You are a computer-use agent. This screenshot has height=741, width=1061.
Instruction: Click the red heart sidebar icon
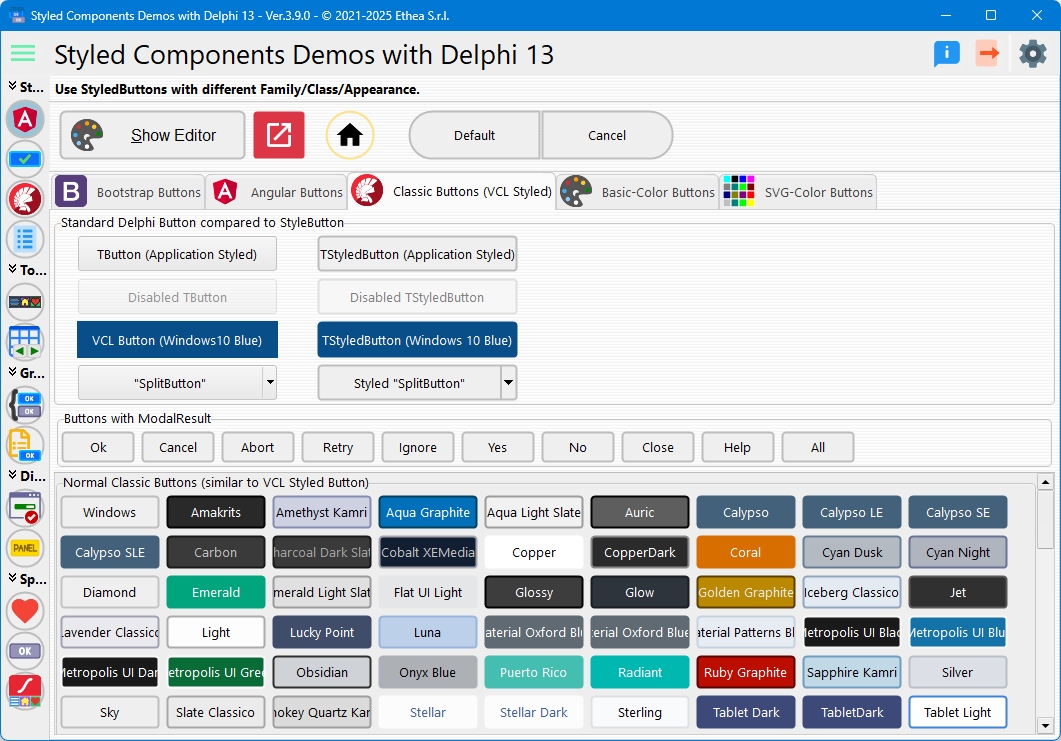[x=25, y=611]
